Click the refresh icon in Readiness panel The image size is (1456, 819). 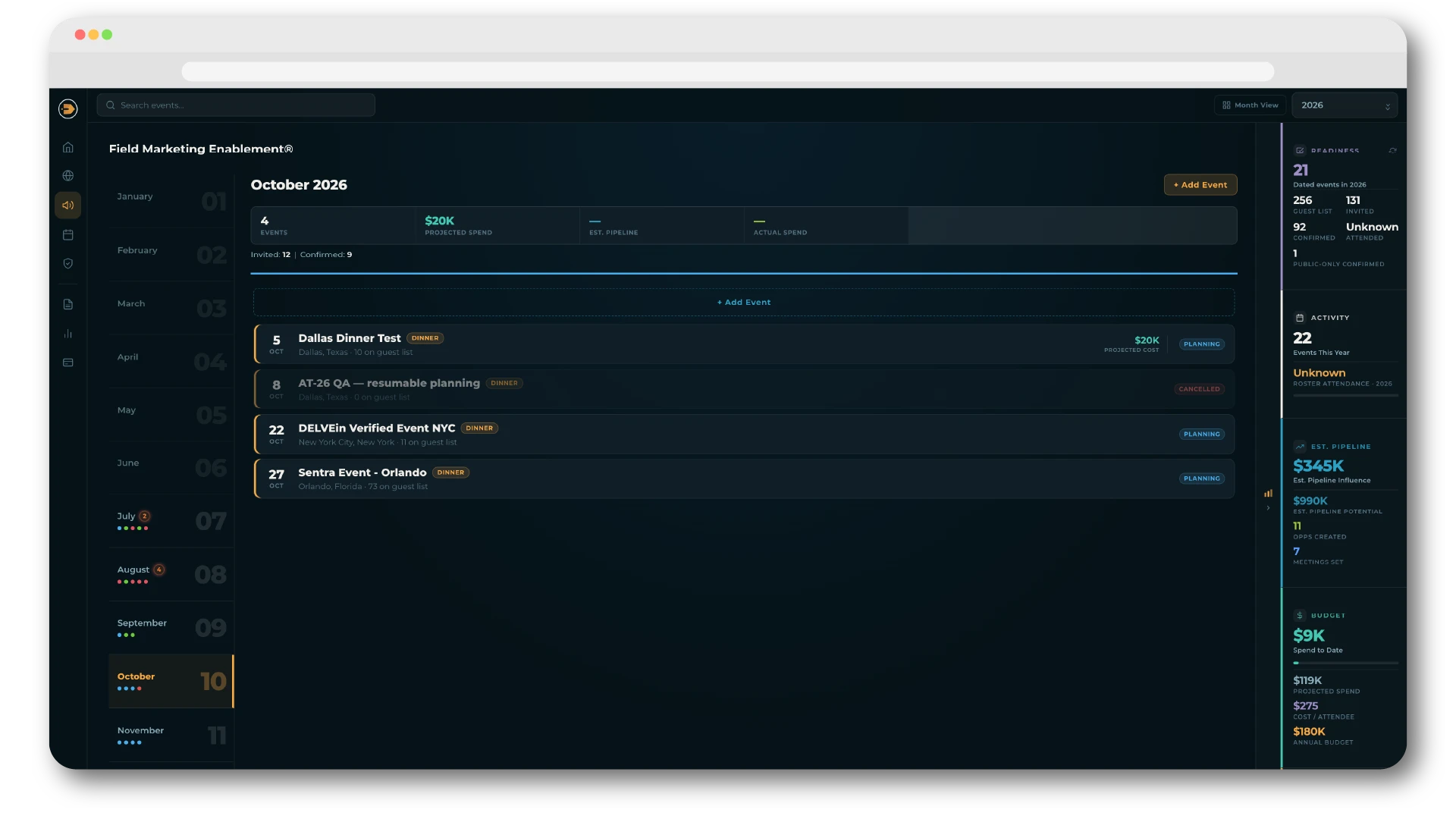pos(1392,150)
